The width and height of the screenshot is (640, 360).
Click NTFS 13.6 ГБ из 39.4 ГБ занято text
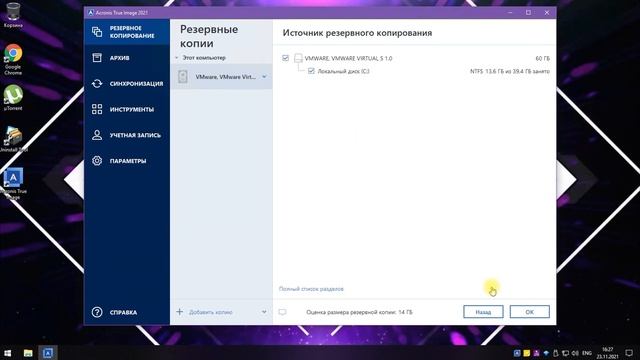point(510,71)
